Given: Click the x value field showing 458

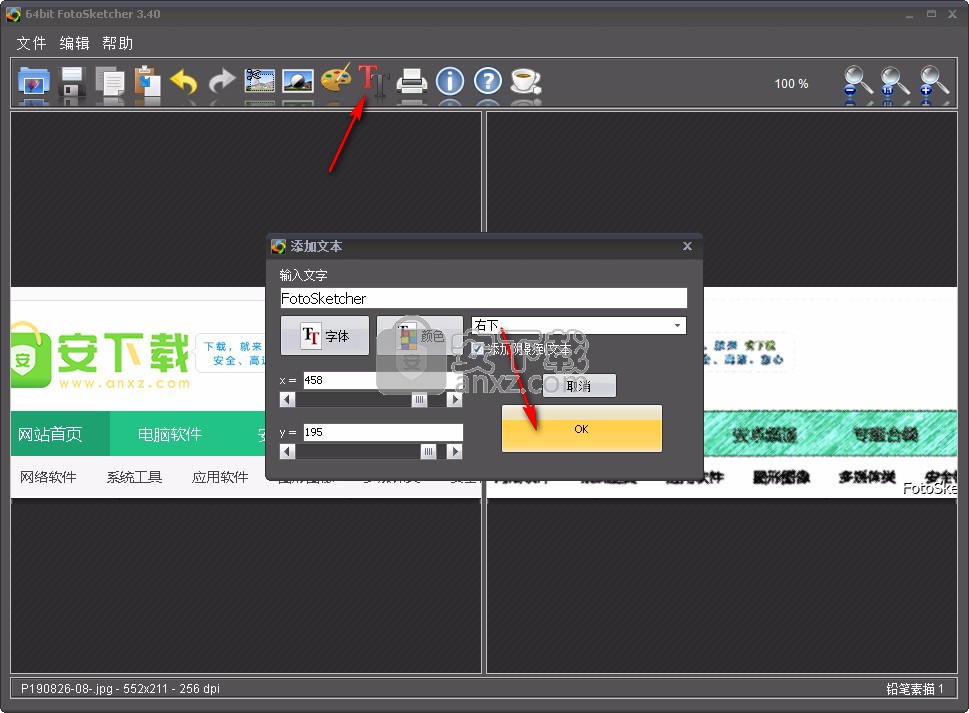Looking at the screenshot, I should tap(383, 380).
